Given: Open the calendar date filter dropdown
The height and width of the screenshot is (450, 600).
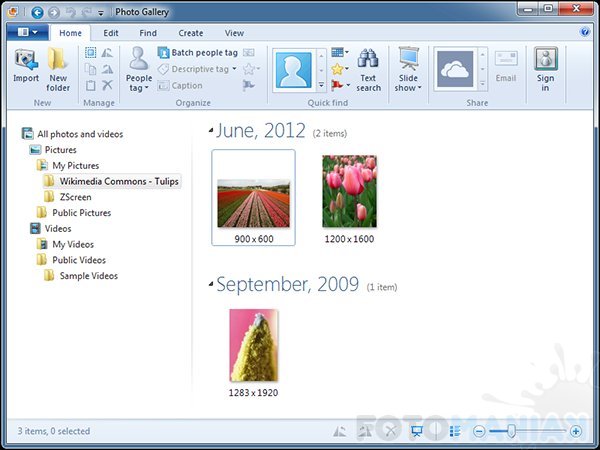Looking at the screenshot, I should 340,52.
